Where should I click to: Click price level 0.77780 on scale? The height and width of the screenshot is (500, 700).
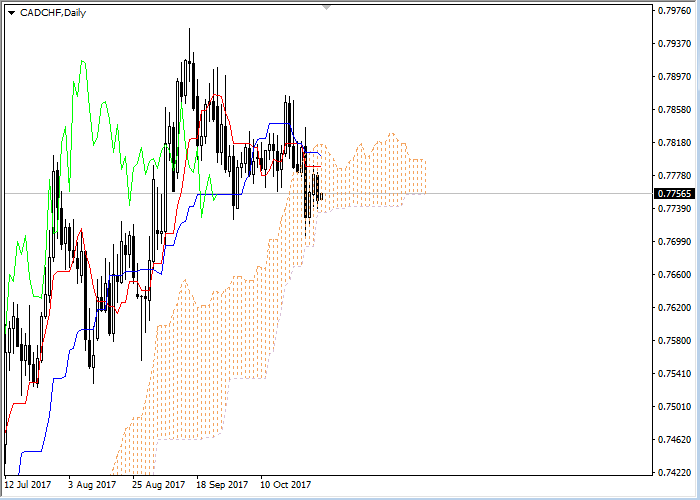click(x=675, y=175)
